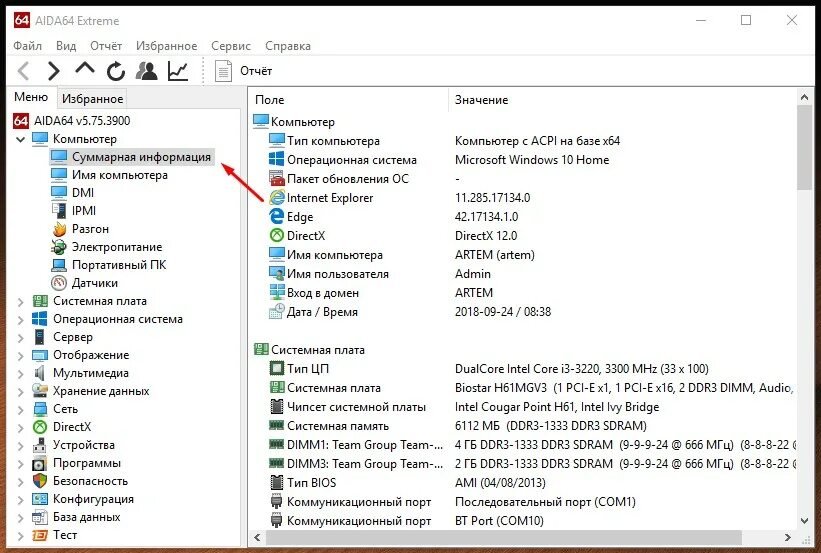Select DirectX in the left tree
821x553 pixels.
(72, 427)
